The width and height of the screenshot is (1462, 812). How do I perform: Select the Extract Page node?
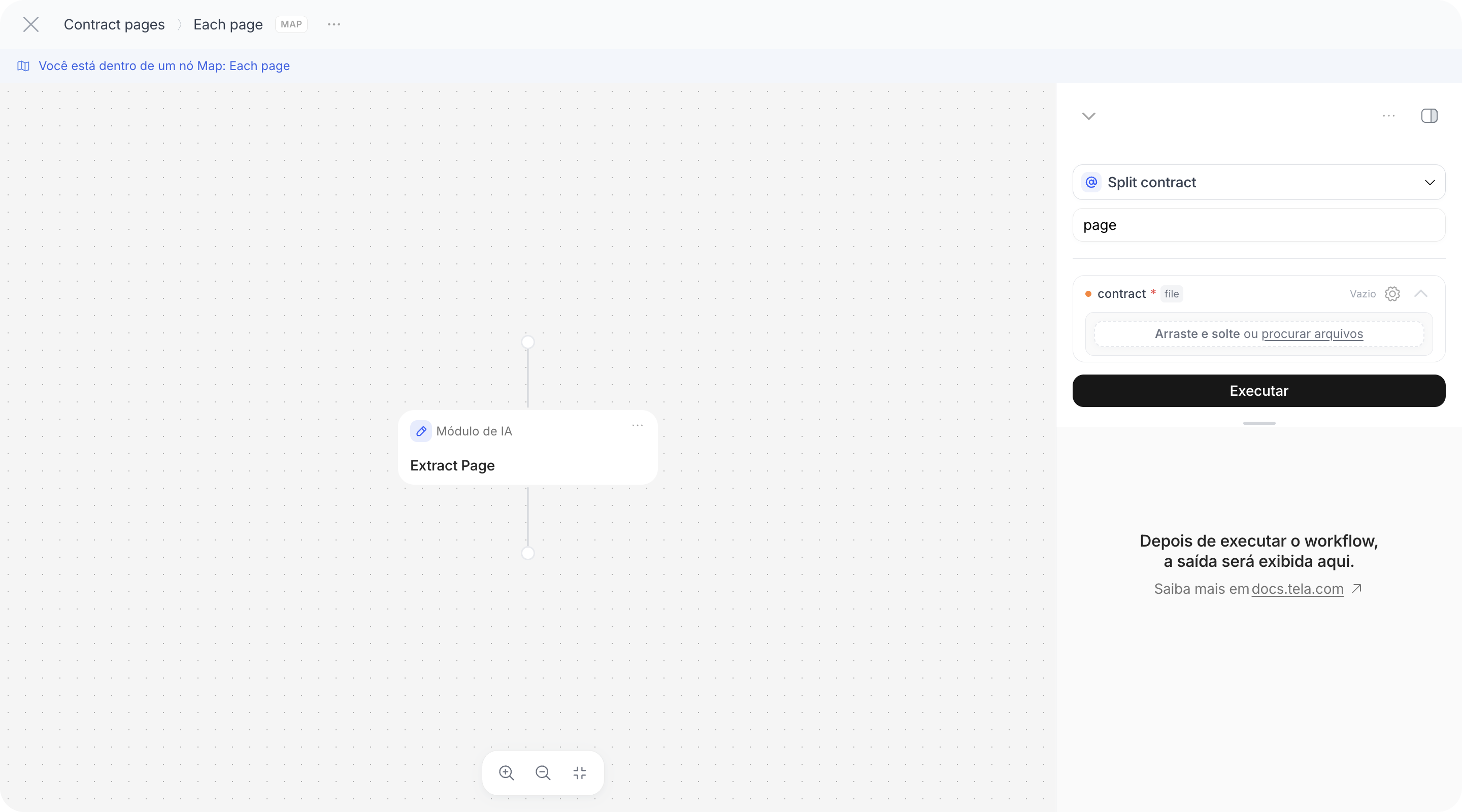point(528,448)
